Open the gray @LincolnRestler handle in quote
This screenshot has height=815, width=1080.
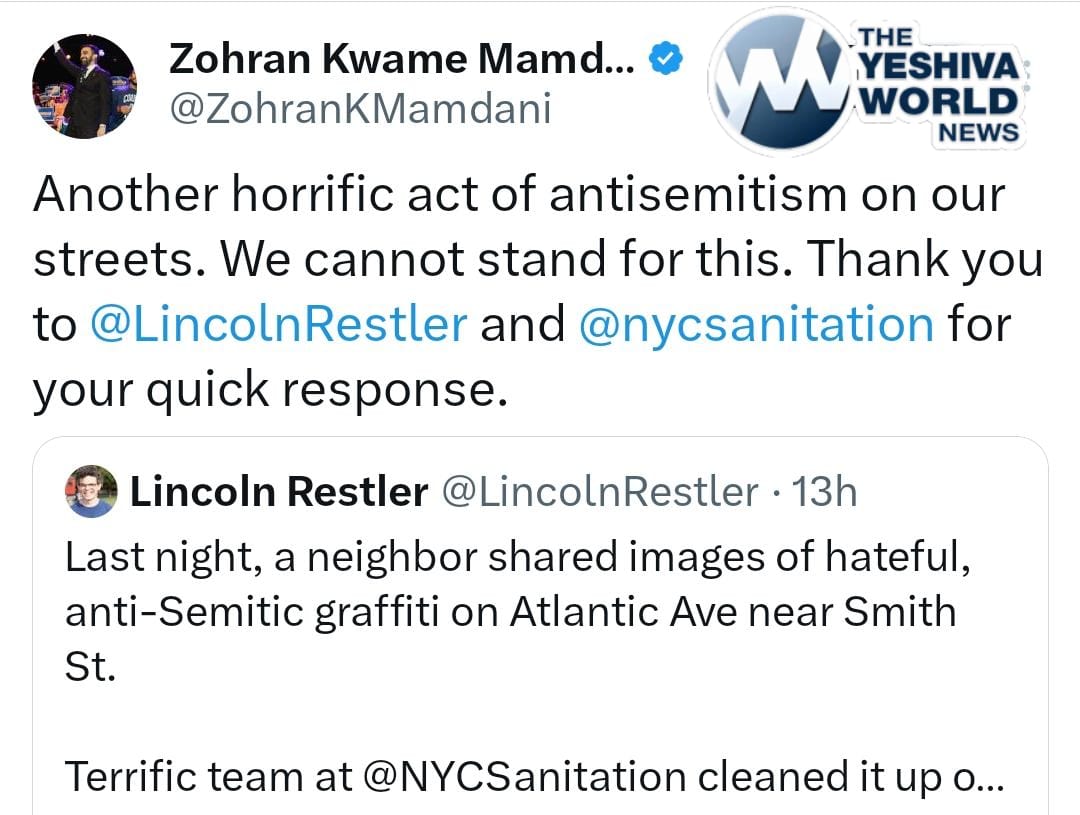(x=600, y=492)
